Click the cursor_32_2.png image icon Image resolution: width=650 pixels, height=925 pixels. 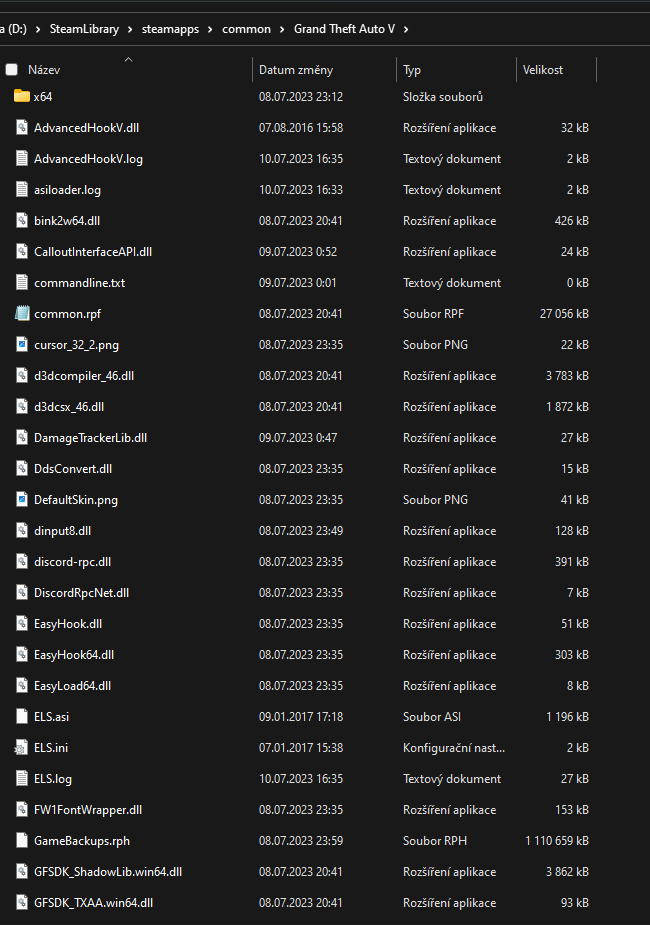coord(22,345)
